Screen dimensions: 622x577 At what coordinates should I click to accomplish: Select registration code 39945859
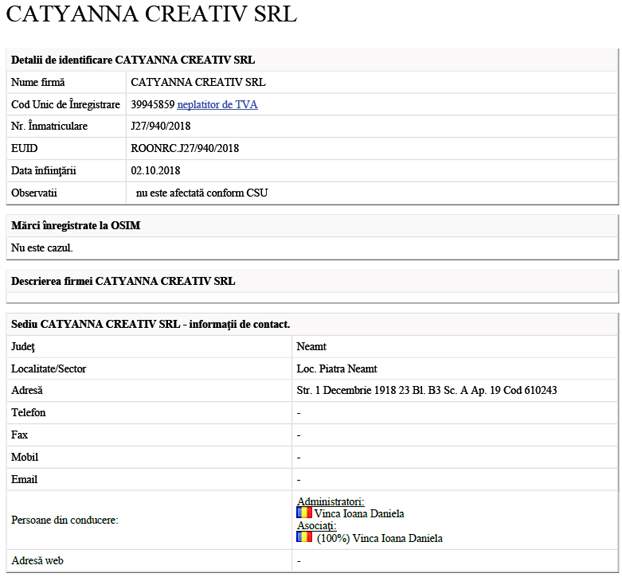click(153, 105)
